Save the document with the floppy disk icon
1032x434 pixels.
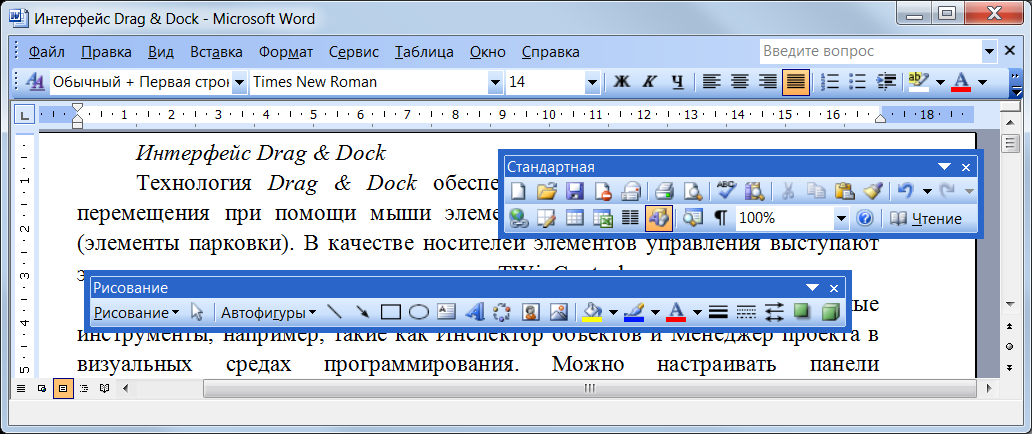click(x=574, y=192)
